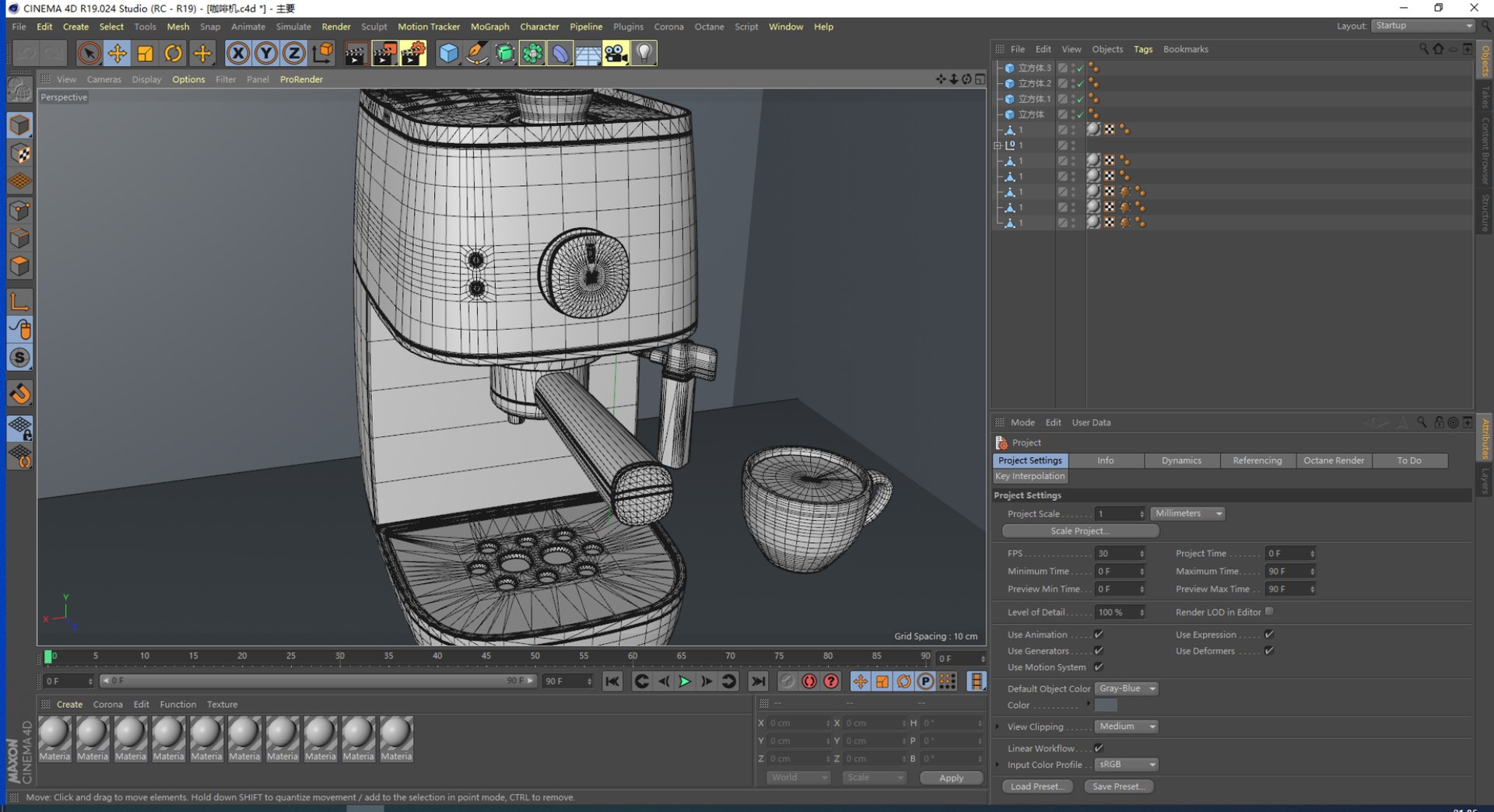1494x812 pixels.
Task: Play the animation forward
Action: click(x=685, y=681)
